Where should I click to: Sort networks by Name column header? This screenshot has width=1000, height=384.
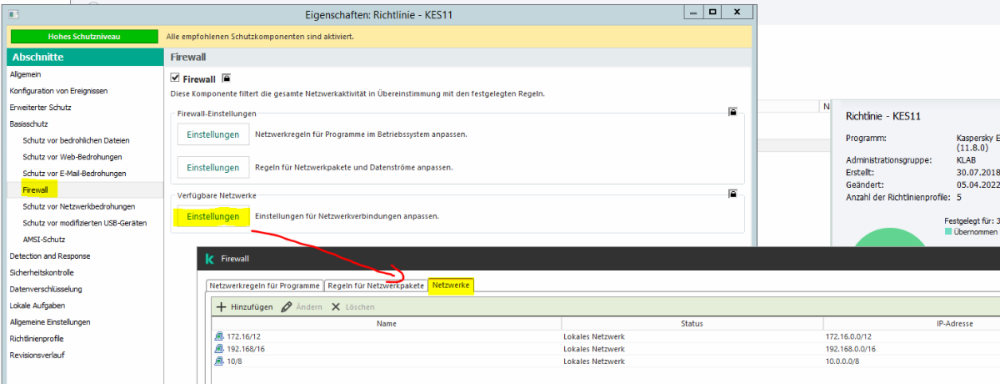click(386, 324)
